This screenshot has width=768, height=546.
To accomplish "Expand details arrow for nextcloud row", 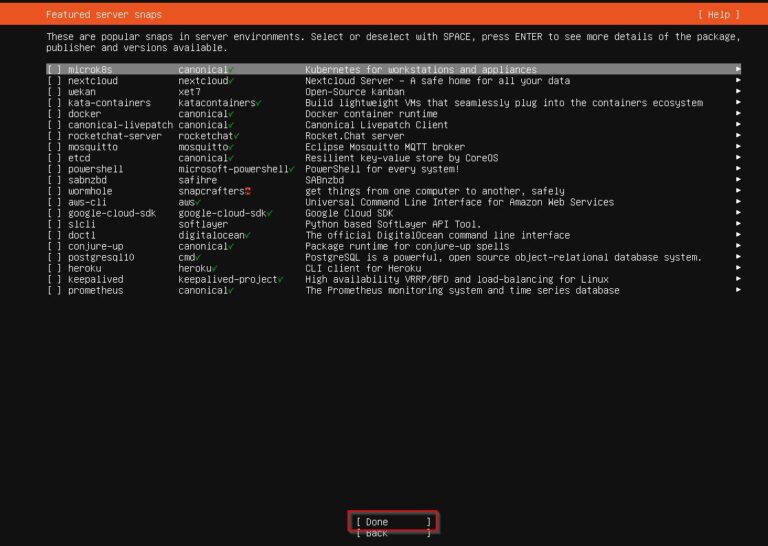I will 738,80.
